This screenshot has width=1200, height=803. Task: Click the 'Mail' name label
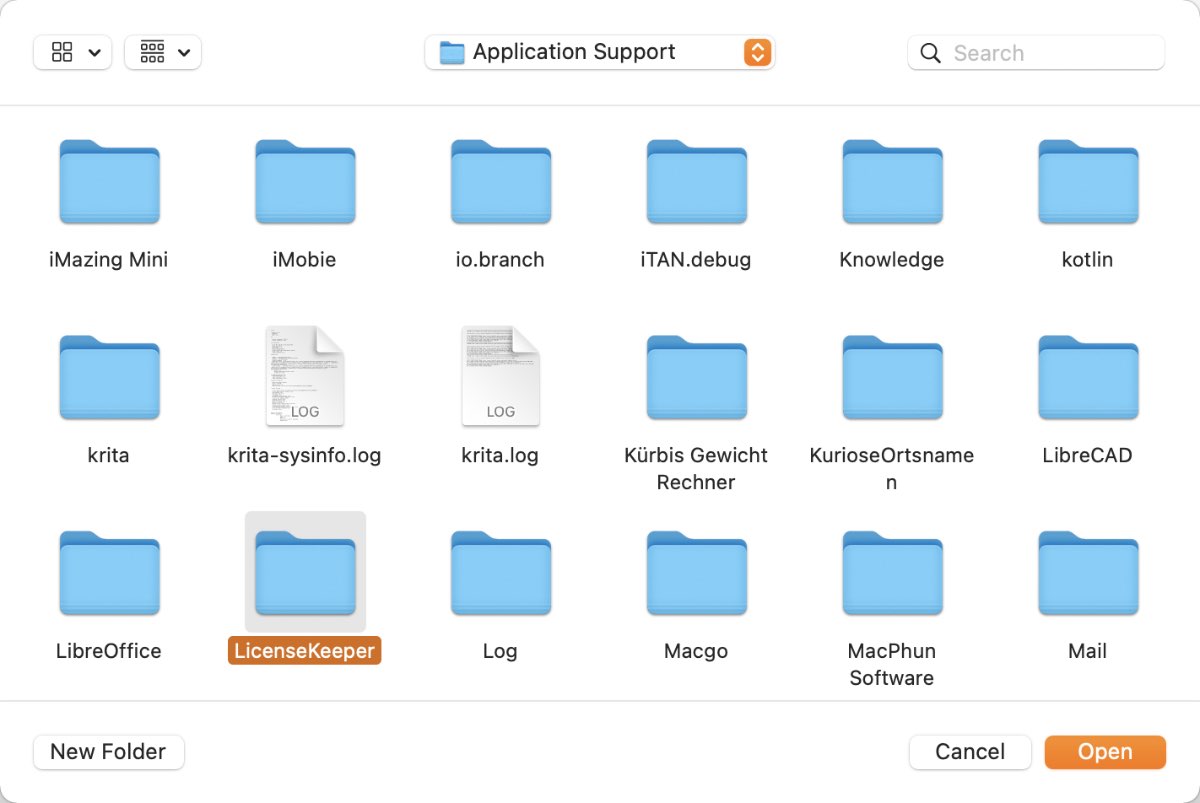tap(1088, 651)
